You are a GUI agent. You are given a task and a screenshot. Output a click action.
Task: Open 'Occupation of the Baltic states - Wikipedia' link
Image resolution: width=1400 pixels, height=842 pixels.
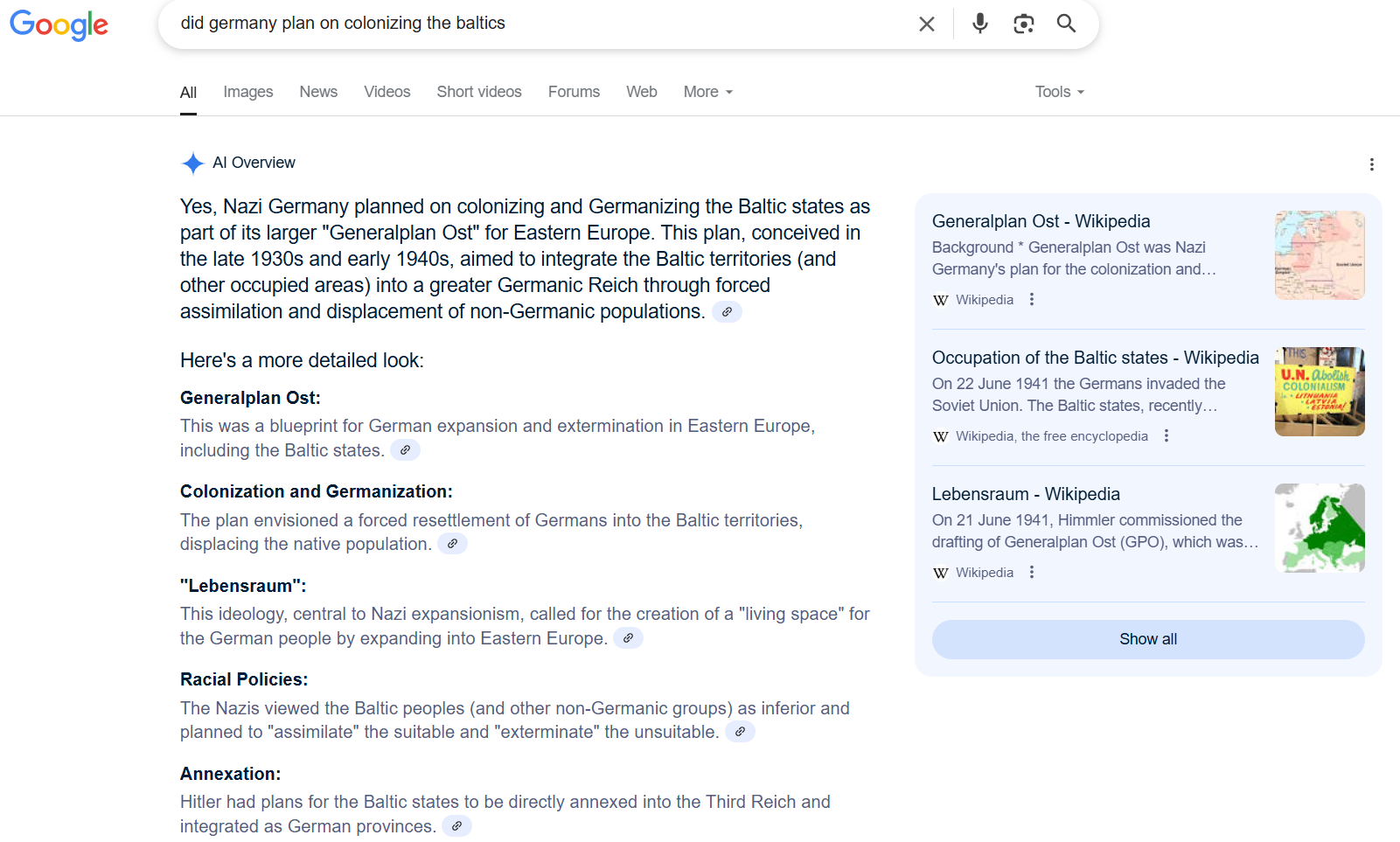tap(1096, 358)
